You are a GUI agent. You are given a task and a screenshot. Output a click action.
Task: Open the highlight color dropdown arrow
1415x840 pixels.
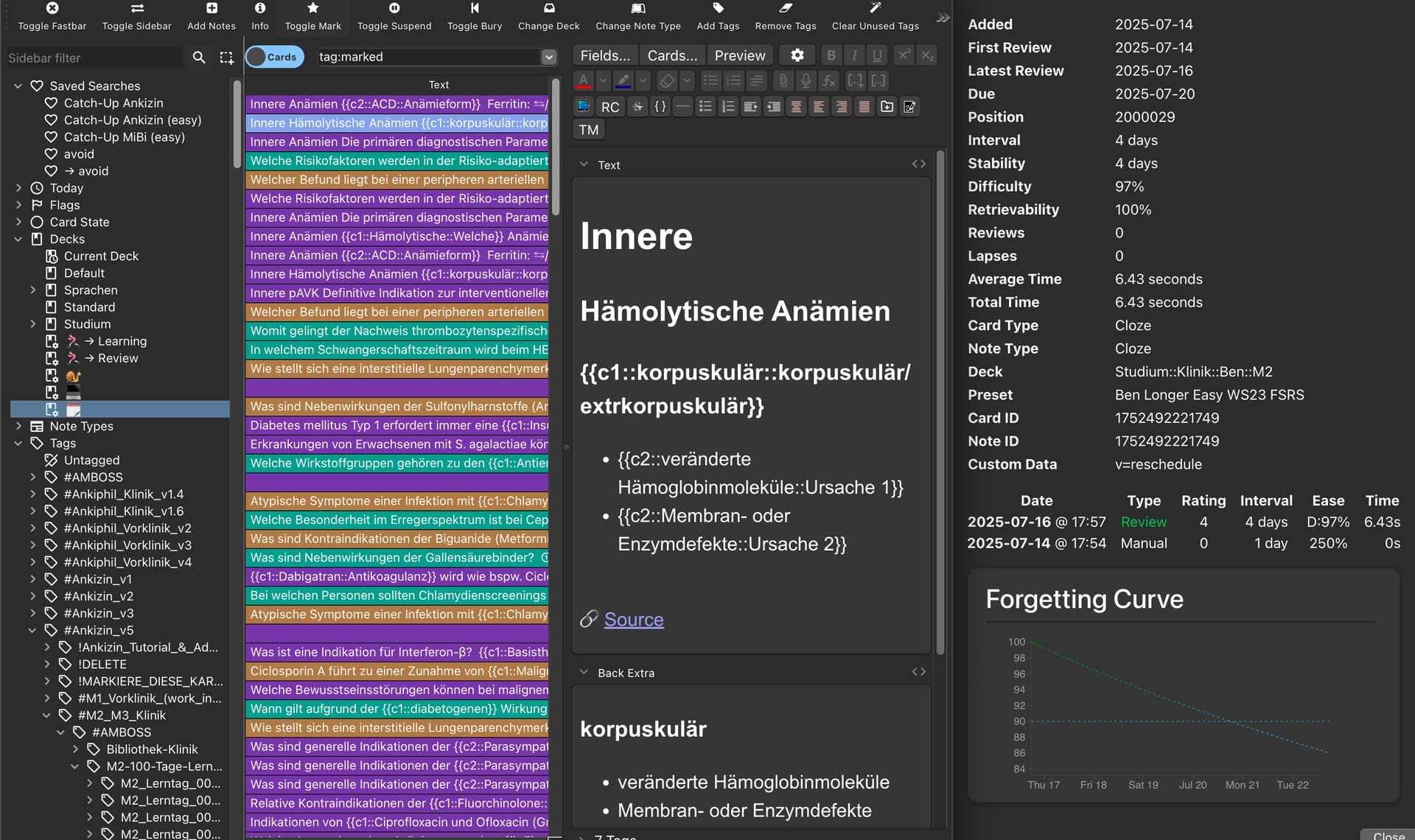tap(643, 81)
